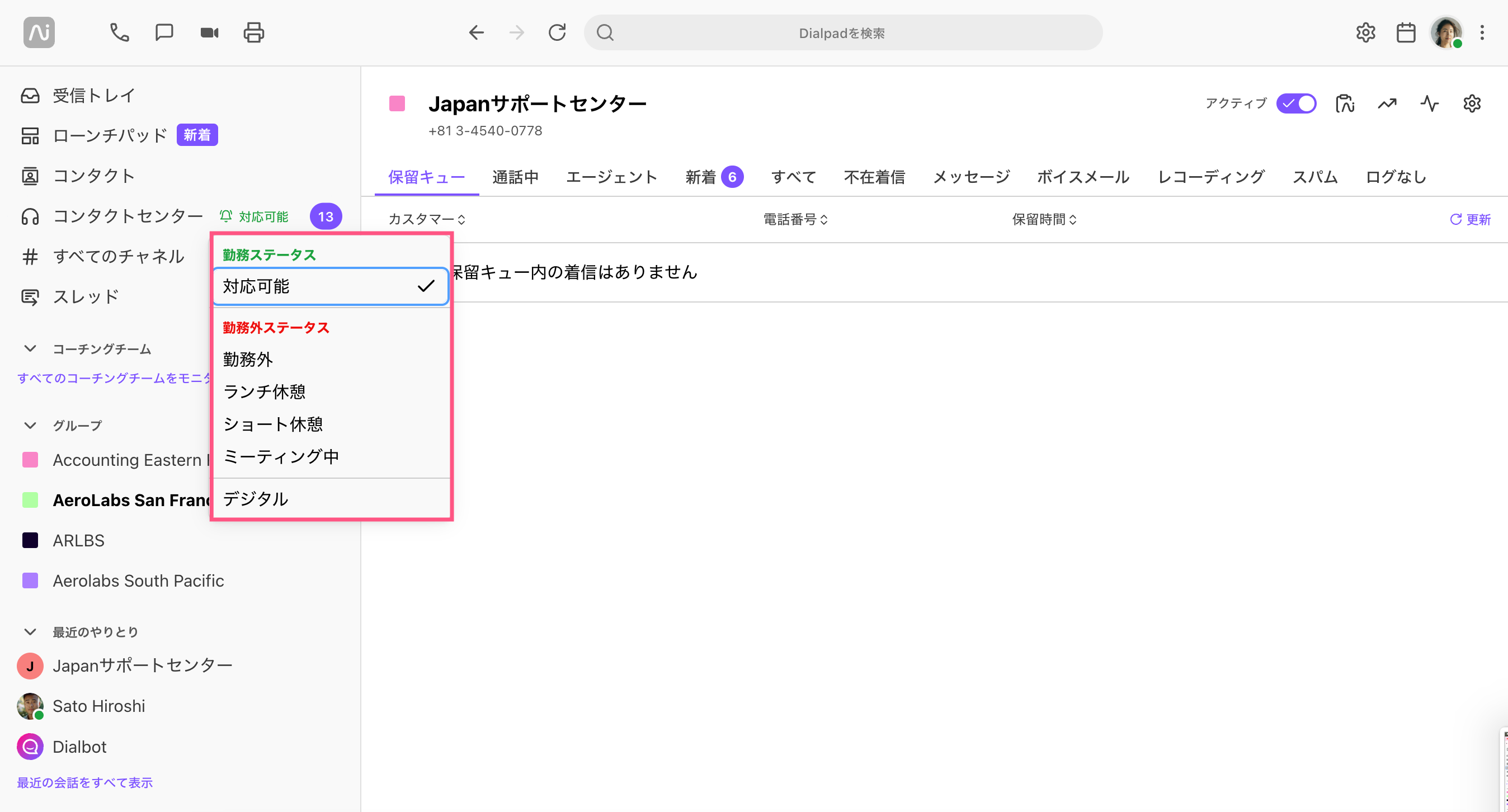Switch to the 通話中 tab

pos(515,177)
